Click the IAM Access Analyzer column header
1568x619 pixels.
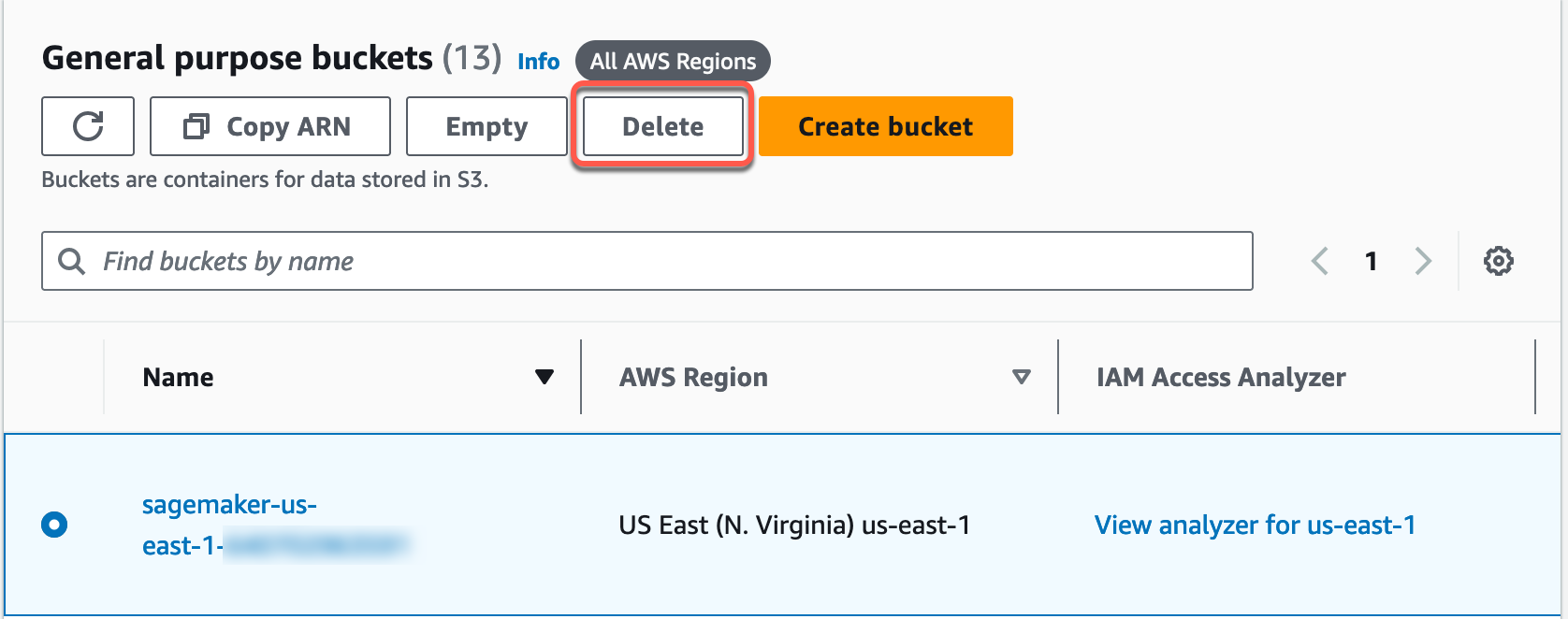[1220, 377]
